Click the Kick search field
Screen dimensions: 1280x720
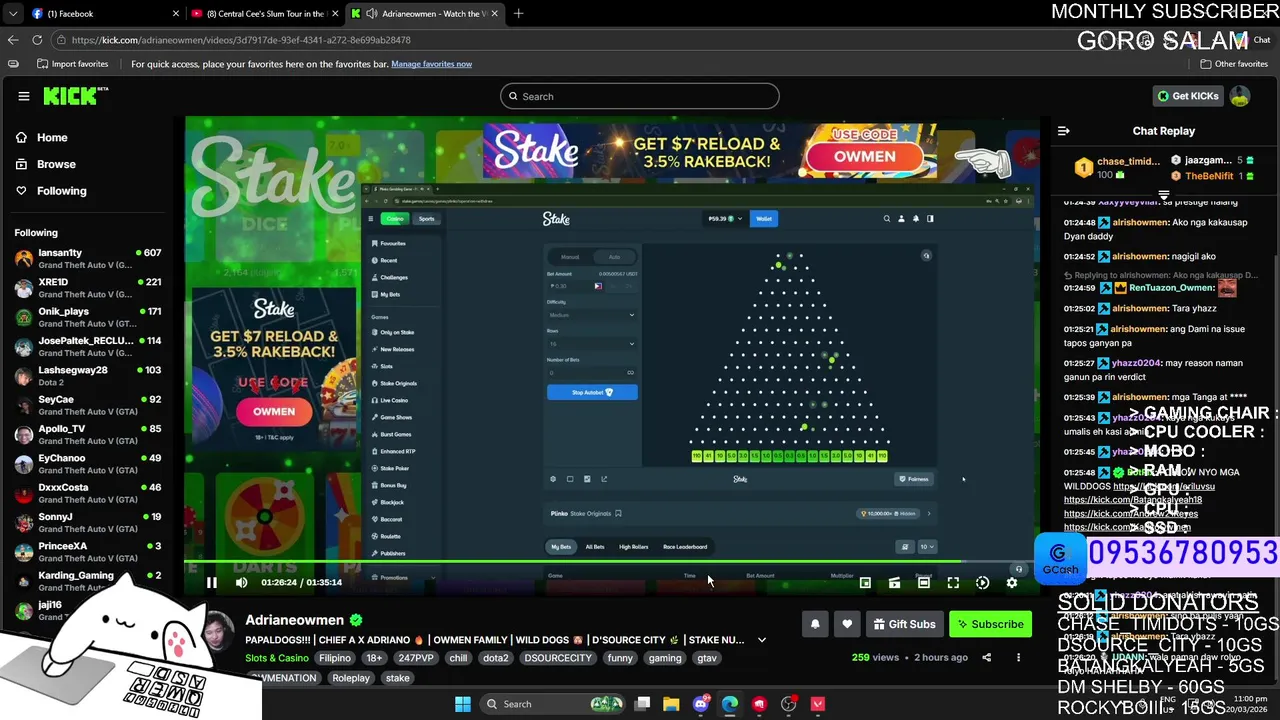[640, 96]
